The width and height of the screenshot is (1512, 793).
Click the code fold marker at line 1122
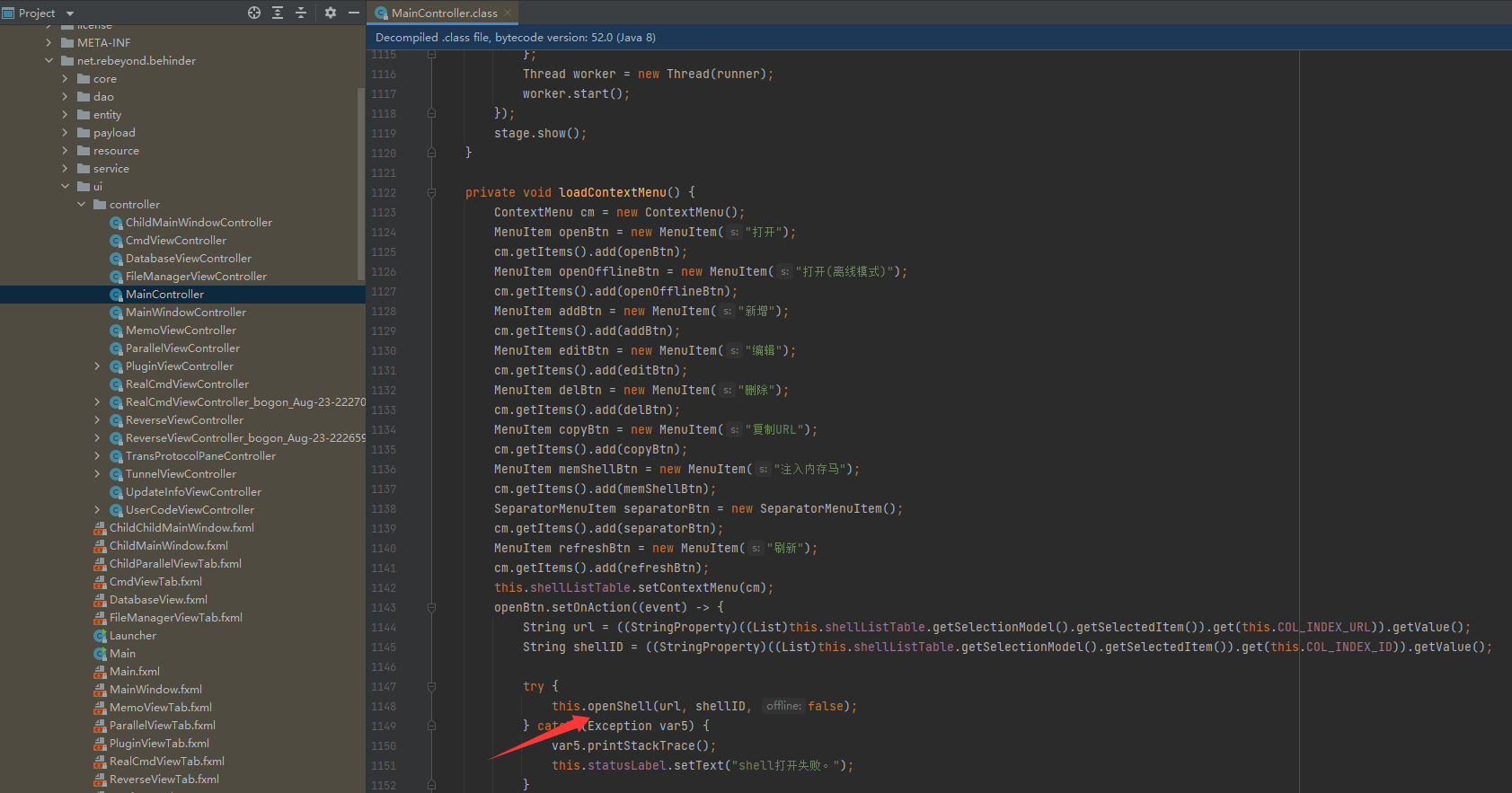pos(432,192)
